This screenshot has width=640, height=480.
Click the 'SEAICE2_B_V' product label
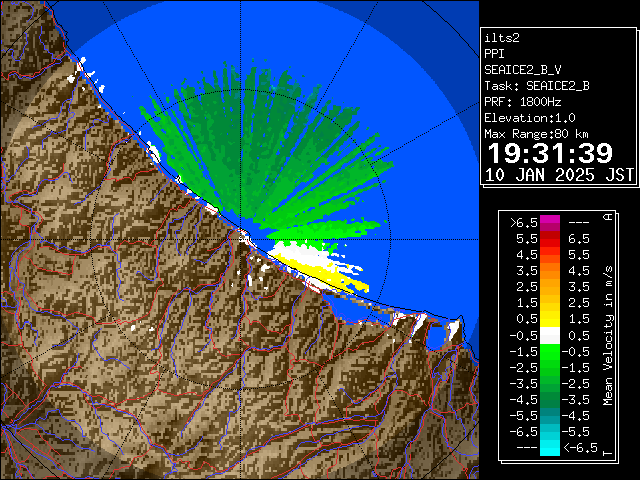click(x=522, y=70)
